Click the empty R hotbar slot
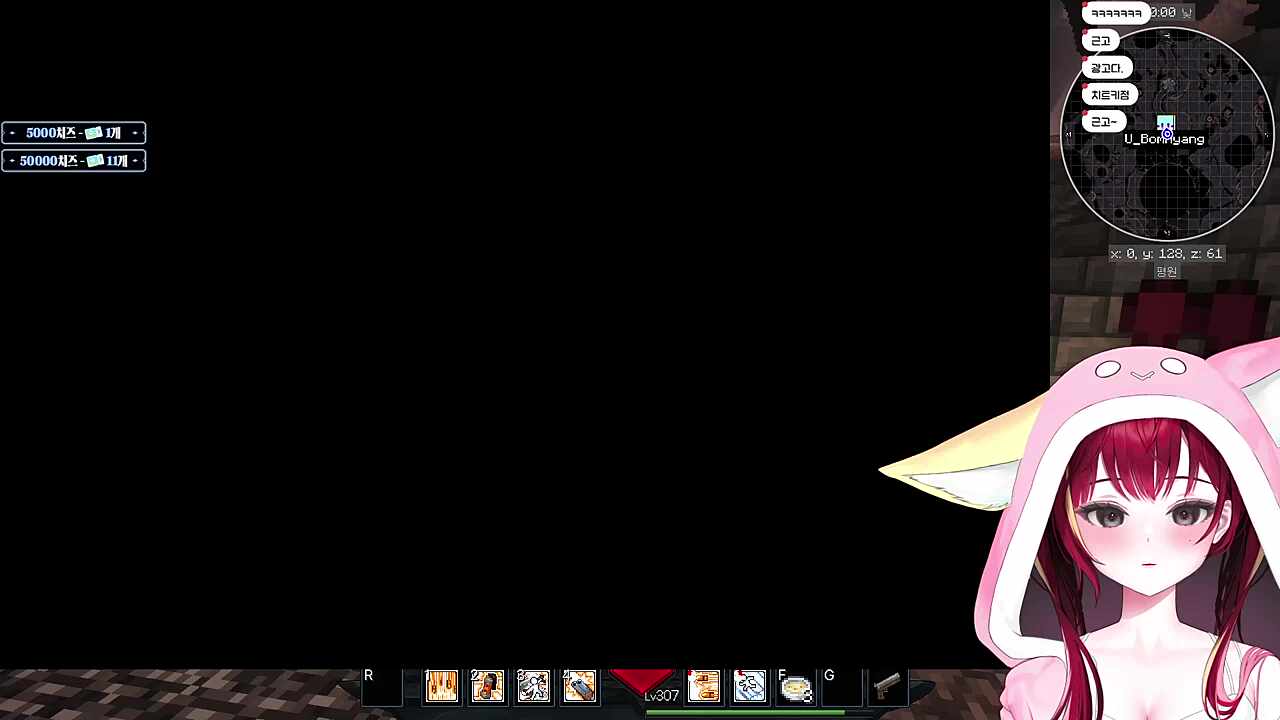The image size is (1280, 720). [x=382, y=687]
